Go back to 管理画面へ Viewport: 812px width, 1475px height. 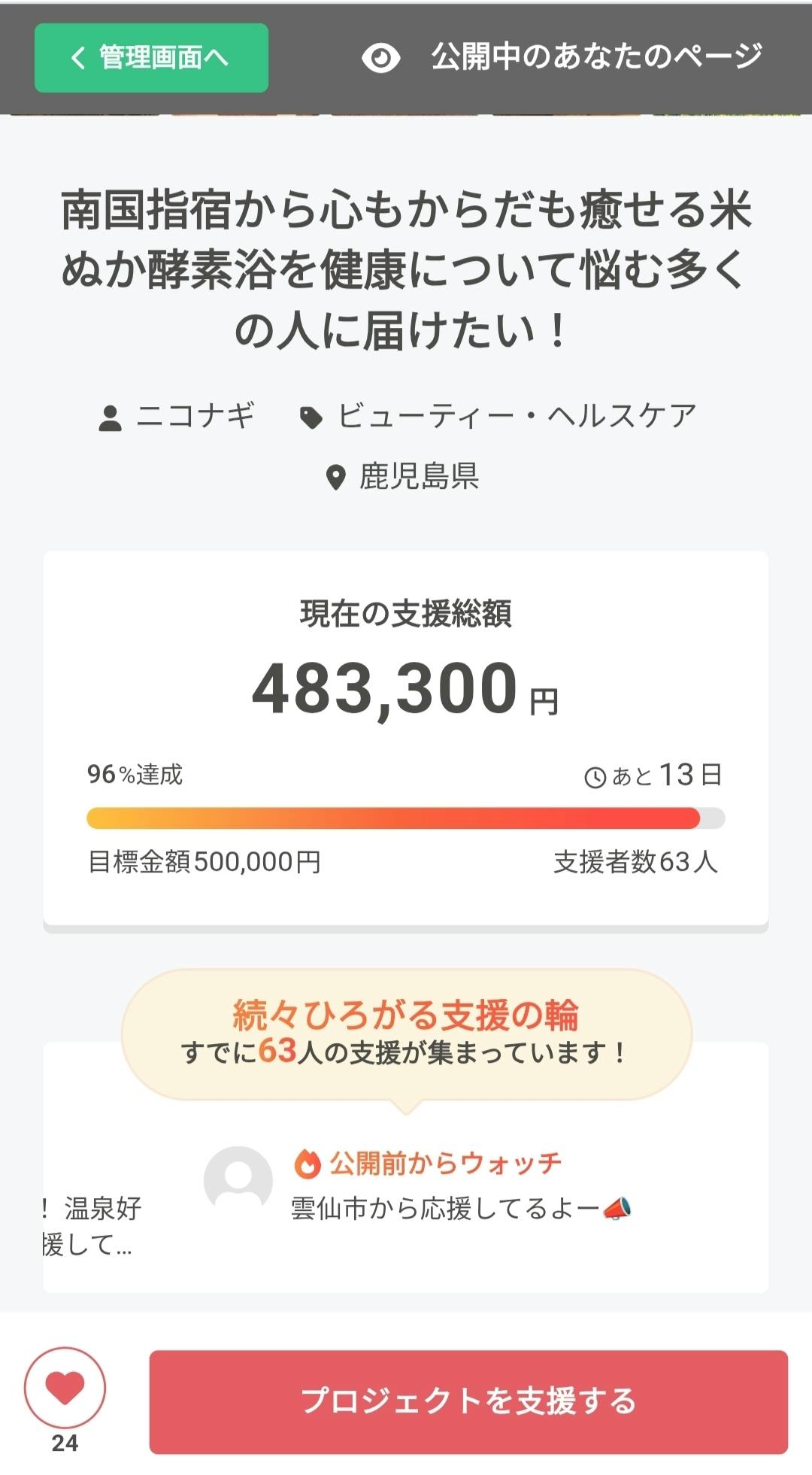tap(151, 58)
